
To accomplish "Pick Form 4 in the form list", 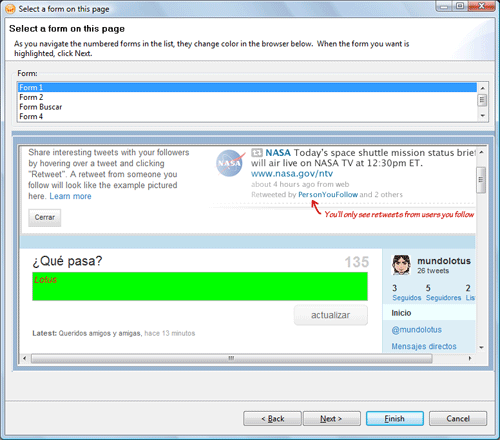I will (247, 117).
